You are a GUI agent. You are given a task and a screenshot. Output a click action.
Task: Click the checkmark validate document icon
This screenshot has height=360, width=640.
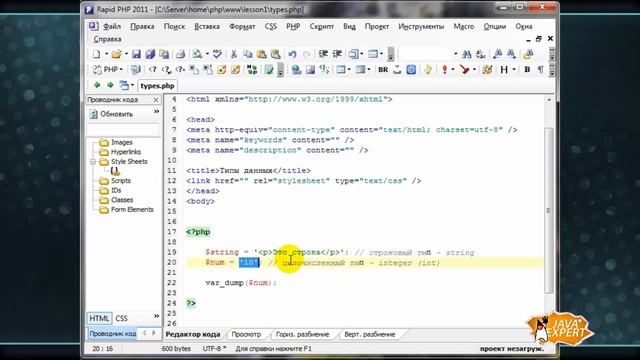click(269, 70)
